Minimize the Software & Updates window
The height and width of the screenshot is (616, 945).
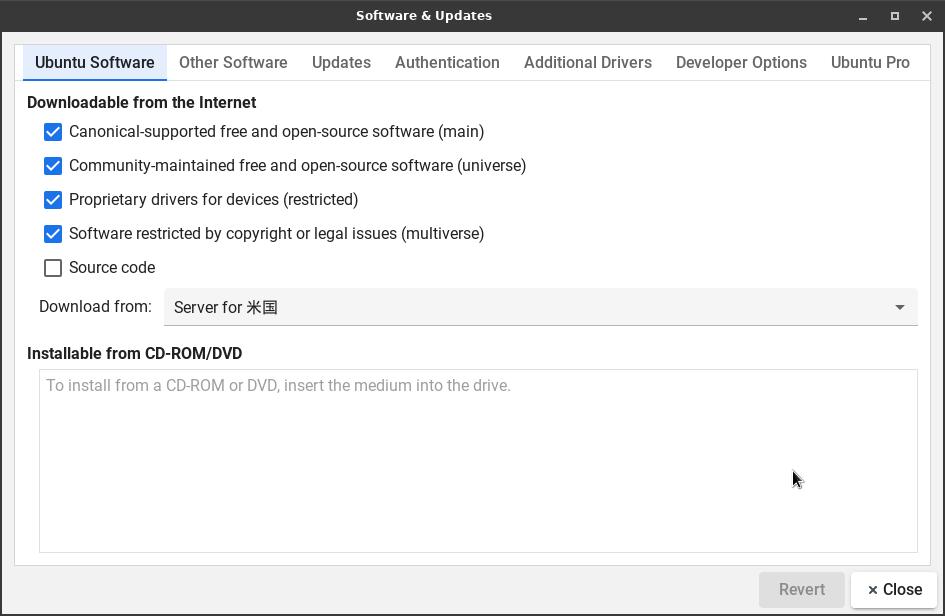tap(863, 16)
